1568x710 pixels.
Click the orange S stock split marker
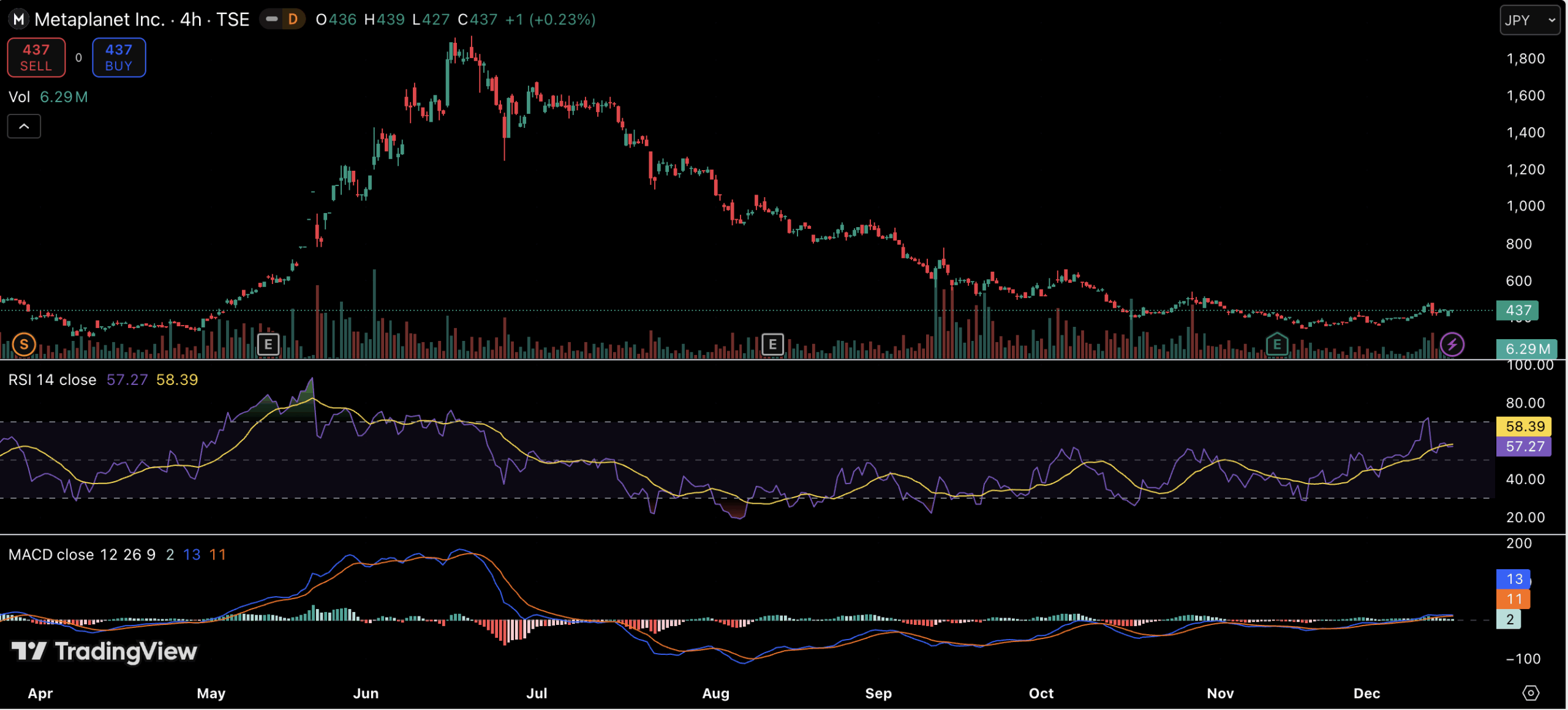click(23, 344)
